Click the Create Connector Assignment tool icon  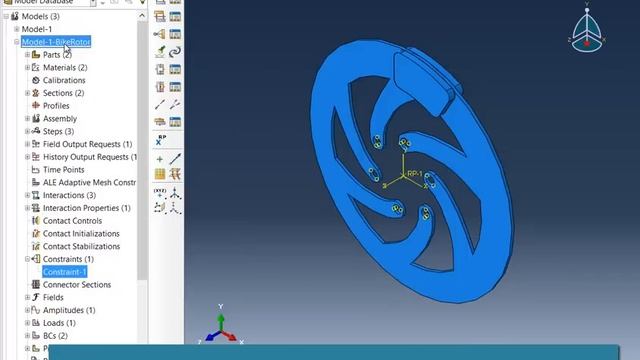click(x=160, y=87)
